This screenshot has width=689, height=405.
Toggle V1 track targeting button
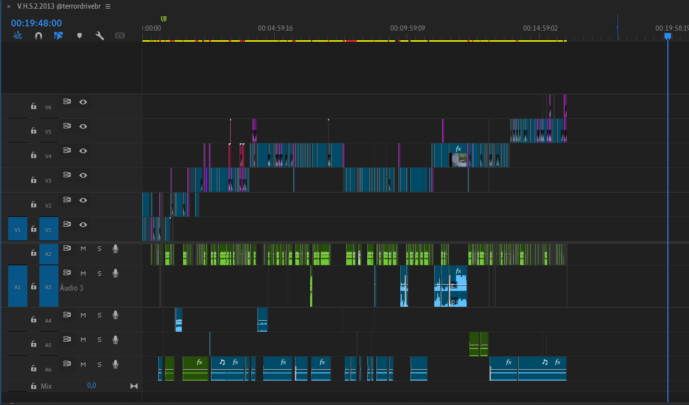(x=49, y=229)
